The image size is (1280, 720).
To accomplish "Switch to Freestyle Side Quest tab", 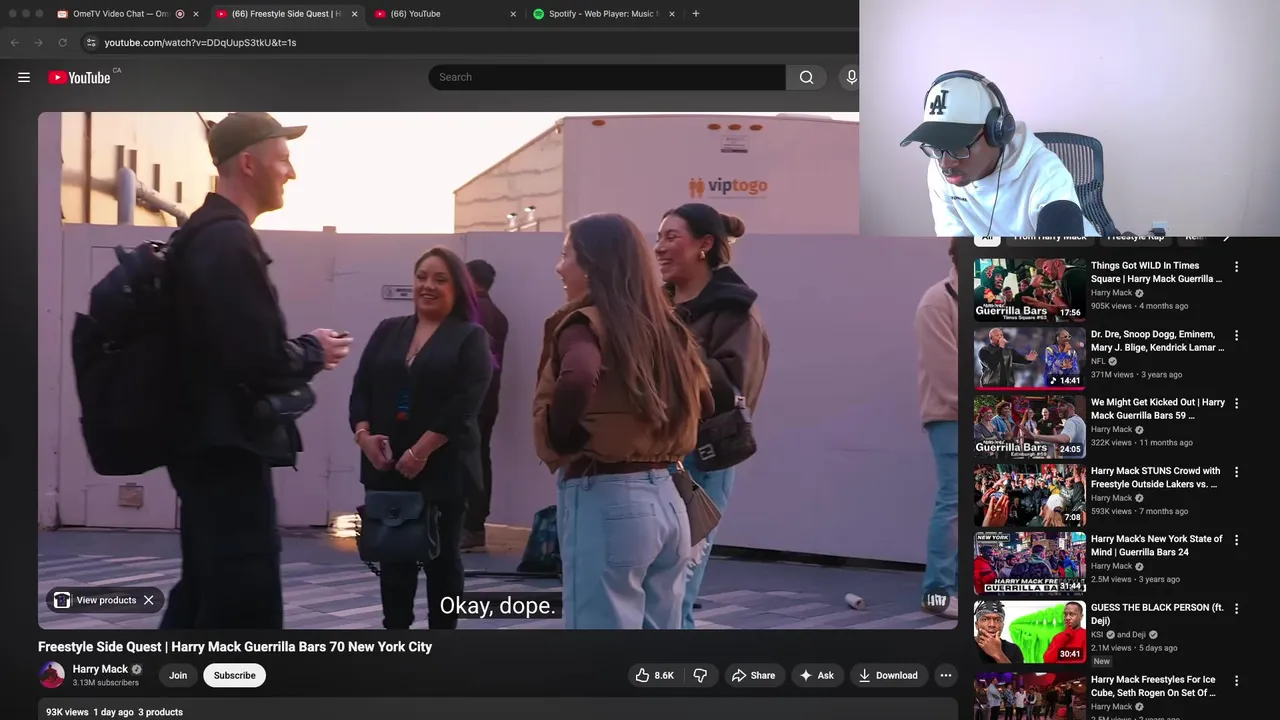I will tap(285, 14).
